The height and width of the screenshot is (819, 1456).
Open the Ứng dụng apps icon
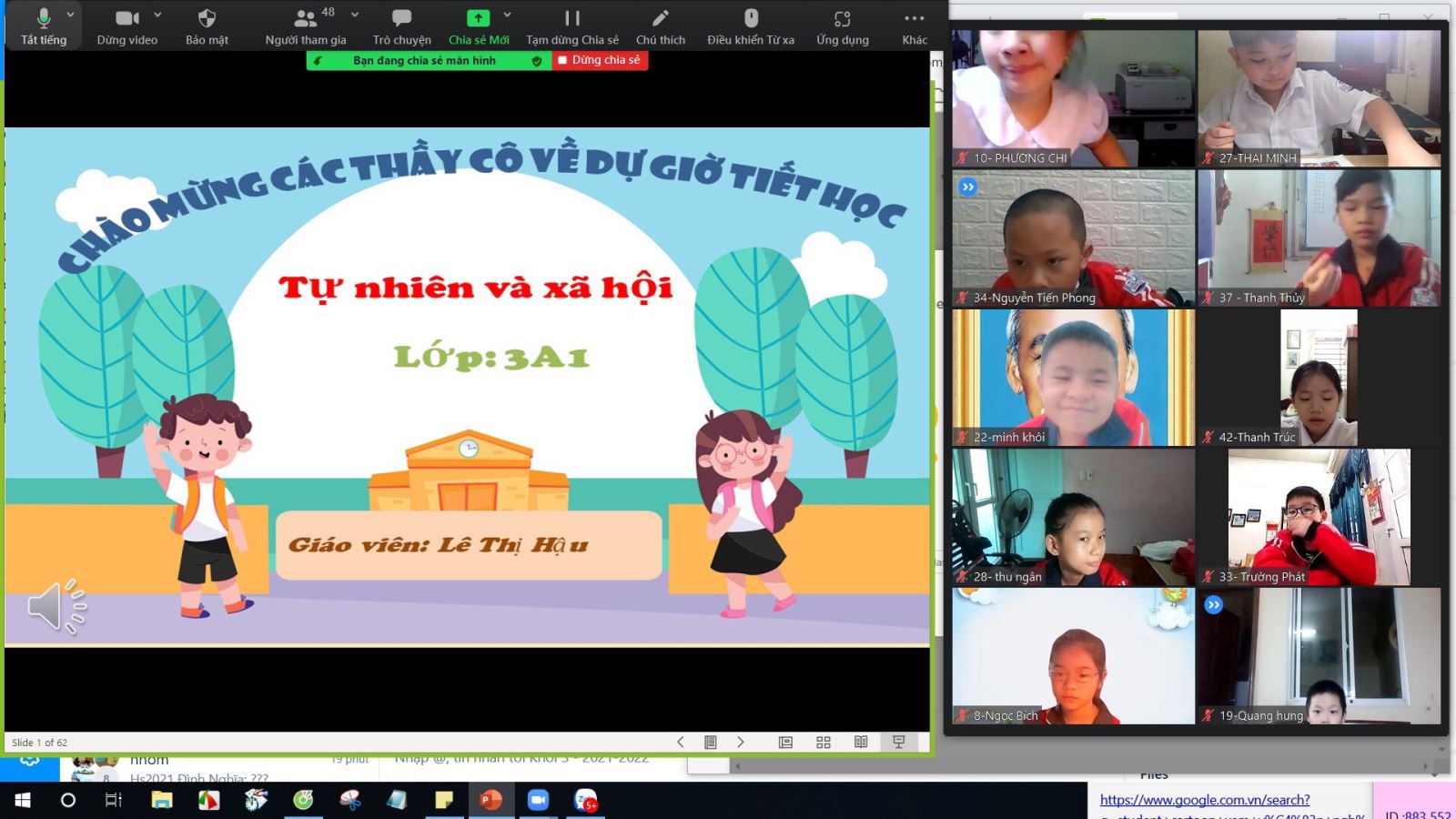pos(842,25)
